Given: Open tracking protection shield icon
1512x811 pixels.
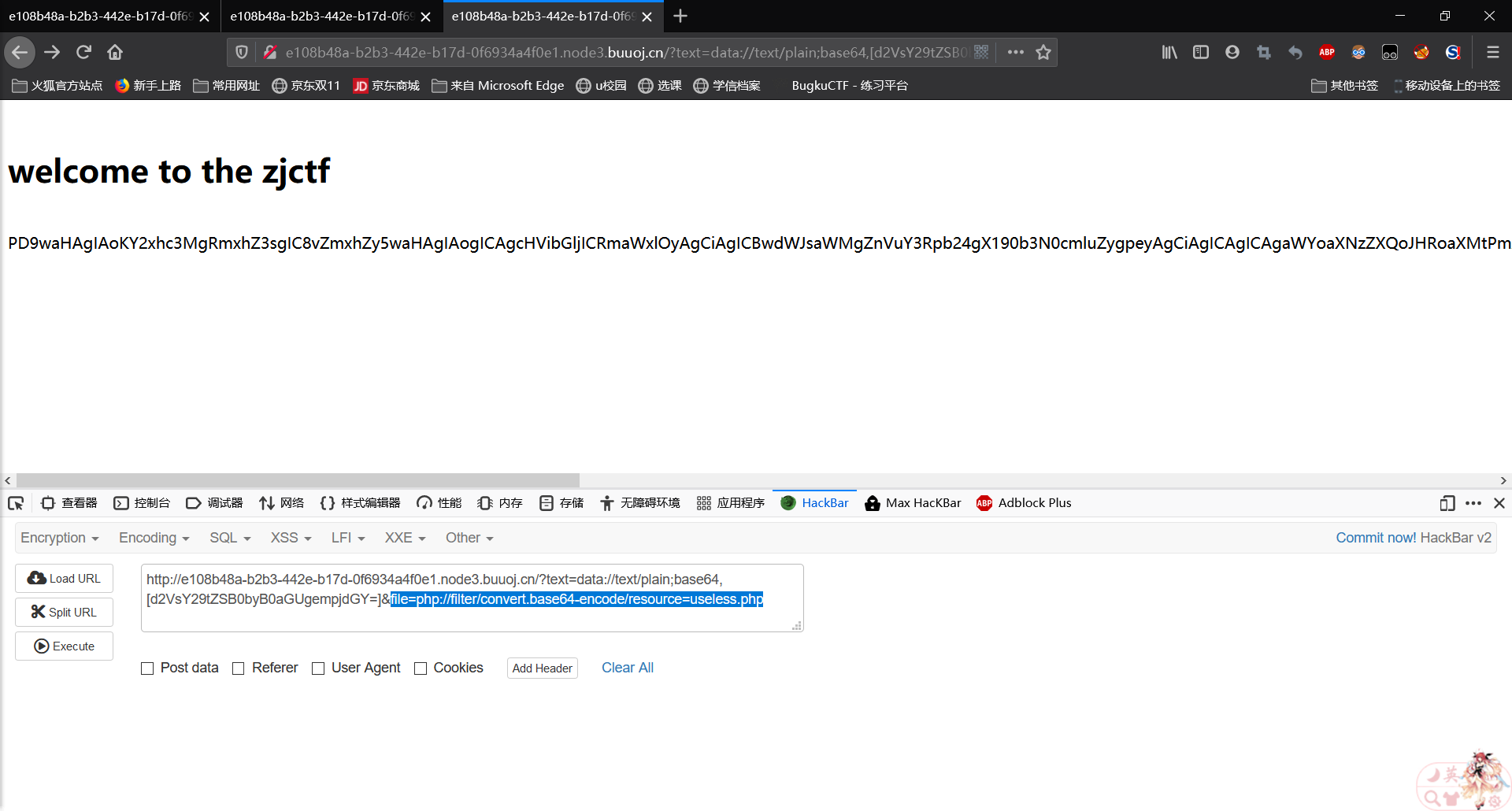Looking at the screenshot, I should pyautogui.click(x=242, y=52).
